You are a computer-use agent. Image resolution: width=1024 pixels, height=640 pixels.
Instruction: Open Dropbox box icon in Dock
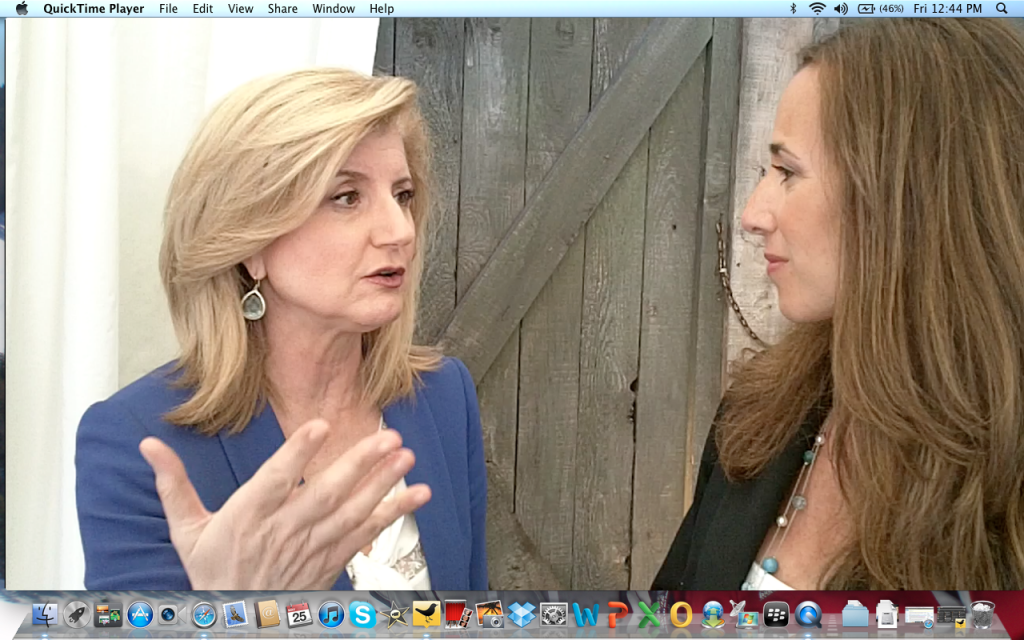click(x=522, y=615)
